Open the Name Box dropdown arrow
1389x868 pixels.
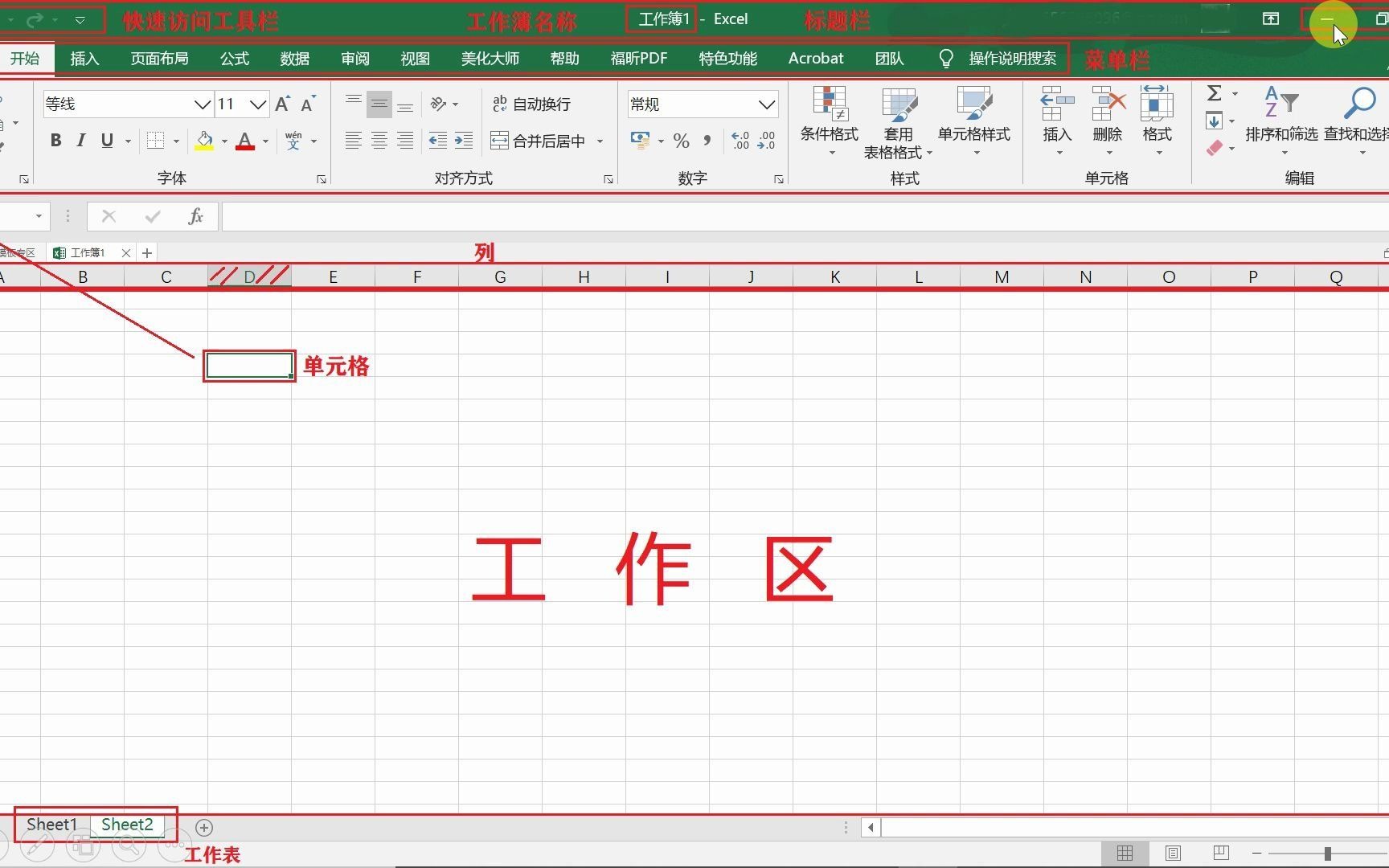coord(38,216)
